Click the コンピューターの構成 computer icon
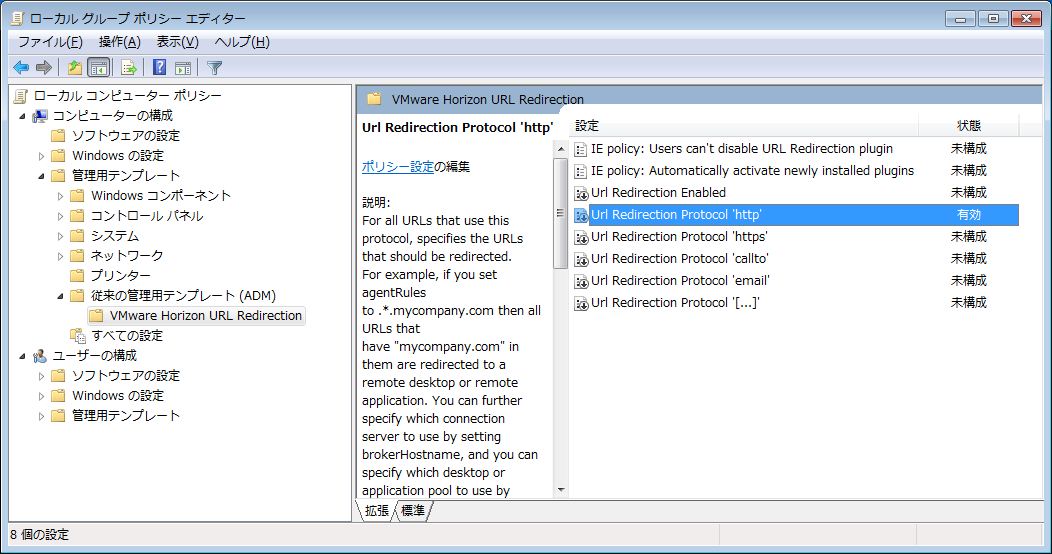The width and height of the screenshot is (1052, 554). [x=40, y=116]
